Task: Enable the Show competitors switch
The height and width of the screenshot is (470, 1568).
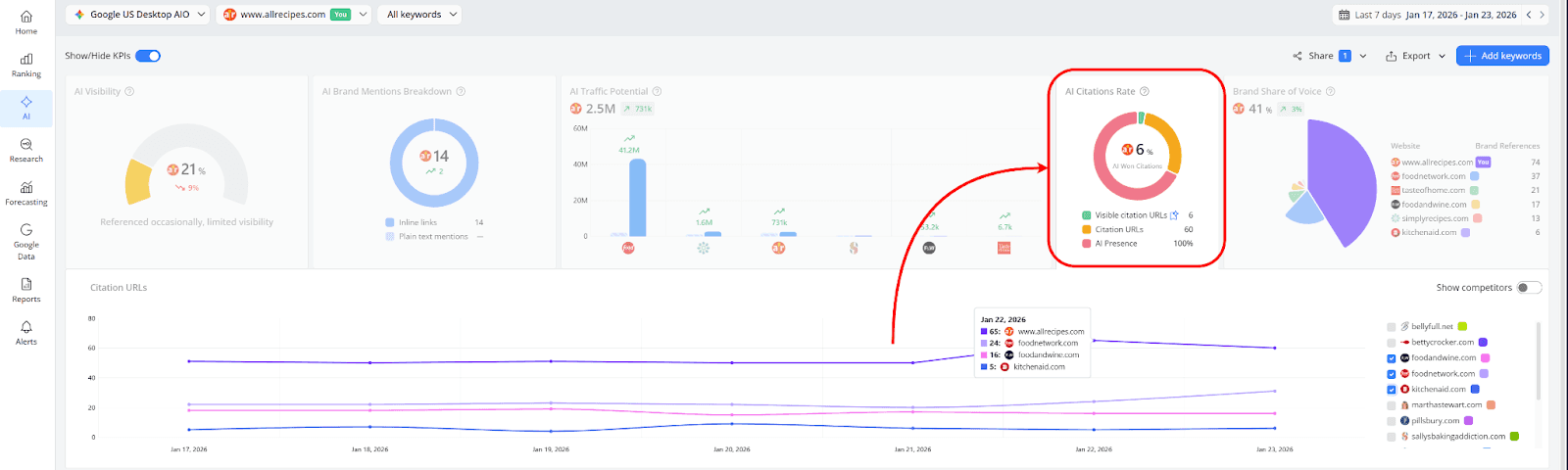Action: coord(1529,288)
